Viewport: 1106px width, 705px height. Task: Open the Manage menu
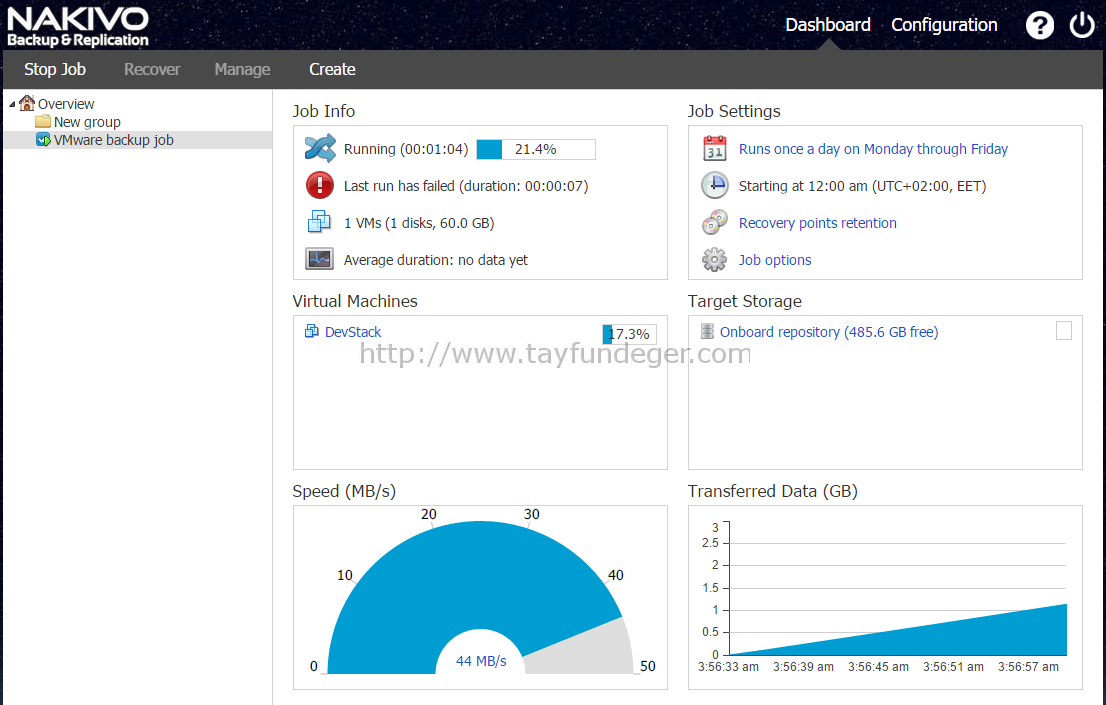pos(242,69)
